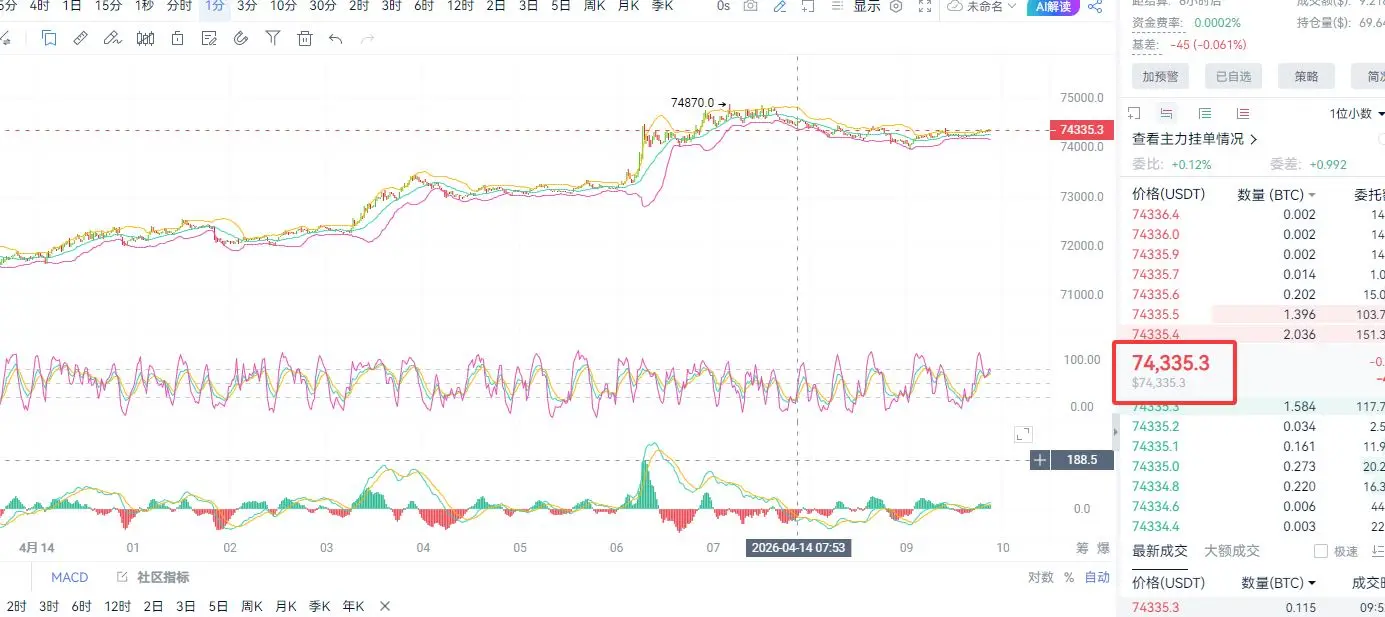Toggle 对数 logarithmic scale
The height and width of the screenshot is (617, 1385).
[1040, 577]
